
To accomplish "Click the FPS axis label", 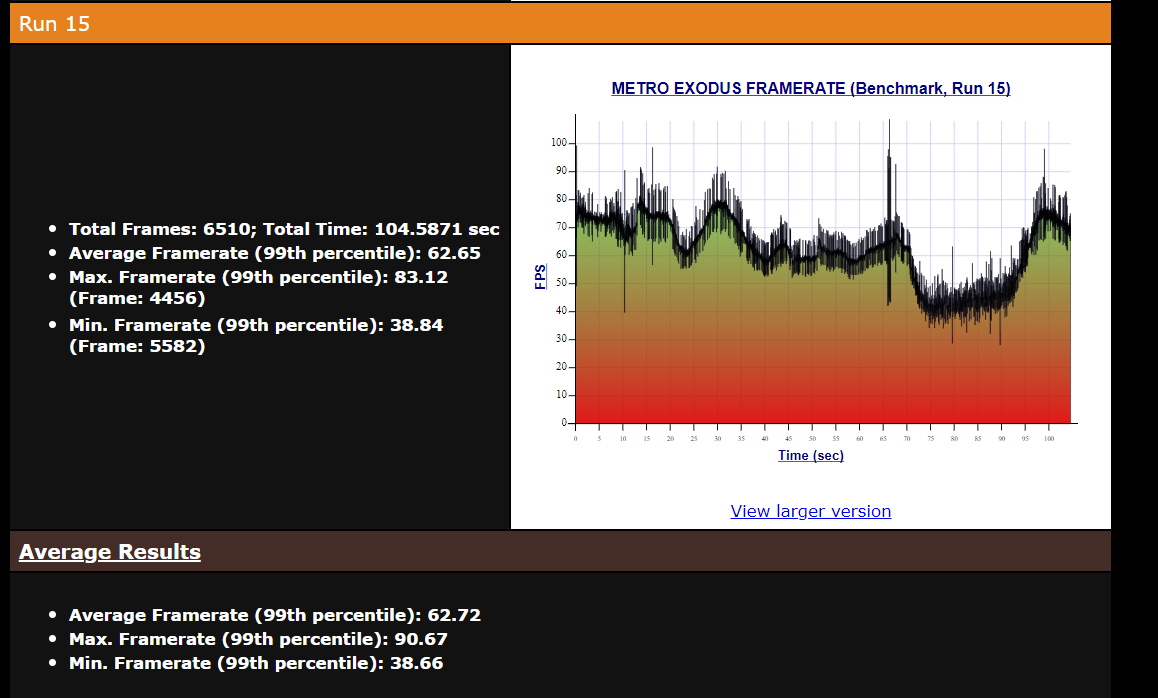I will coord(541,277).
